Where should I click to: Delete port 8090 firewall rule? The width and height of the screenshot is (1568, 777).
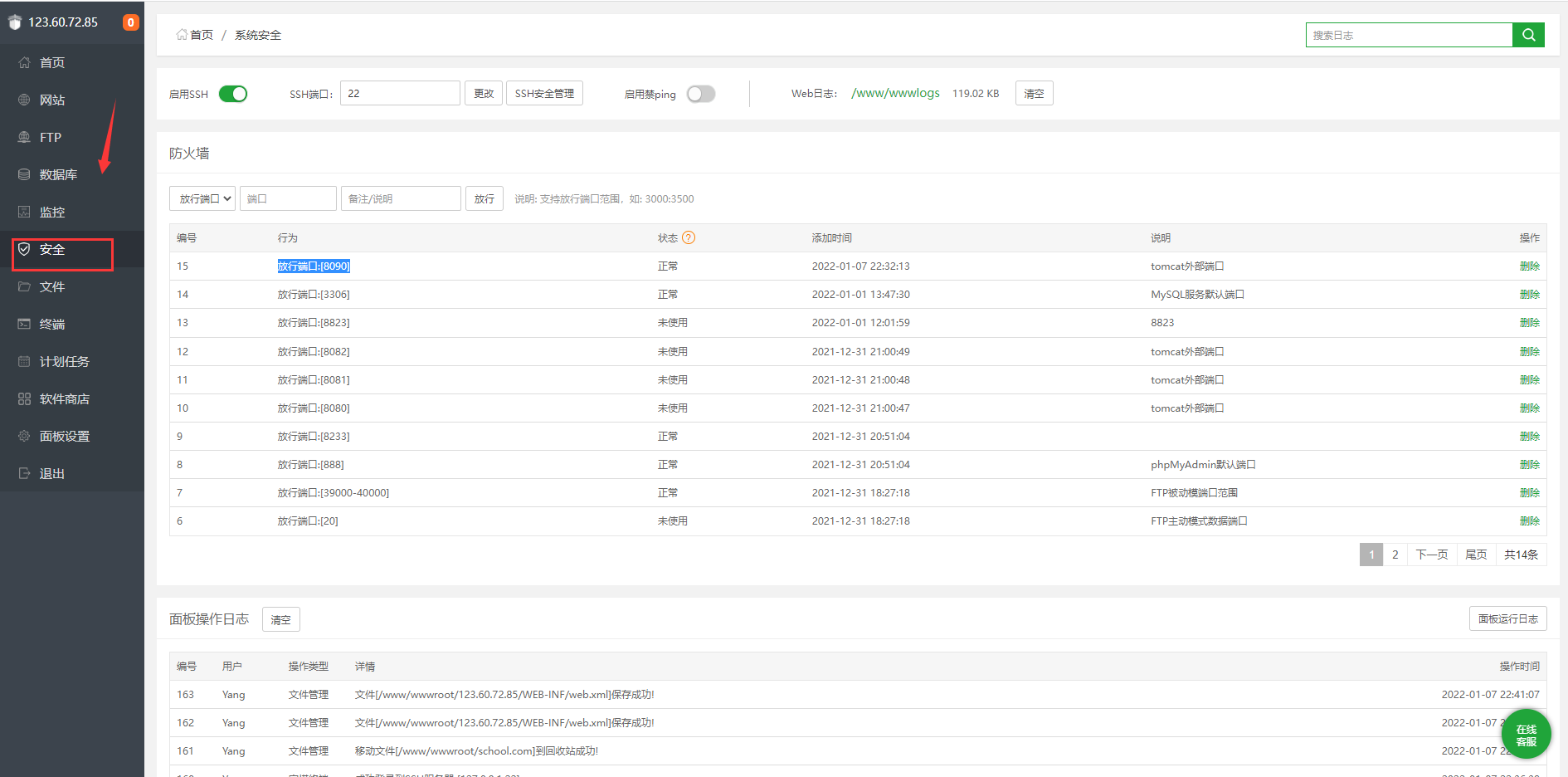tap(1529, 266)
